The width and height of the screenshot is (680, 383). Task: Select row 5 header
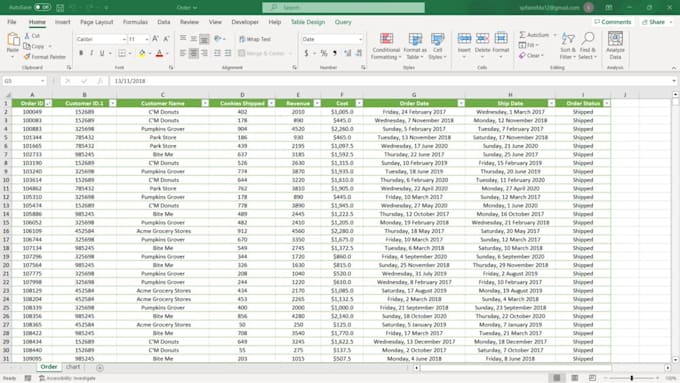(6, 137)
